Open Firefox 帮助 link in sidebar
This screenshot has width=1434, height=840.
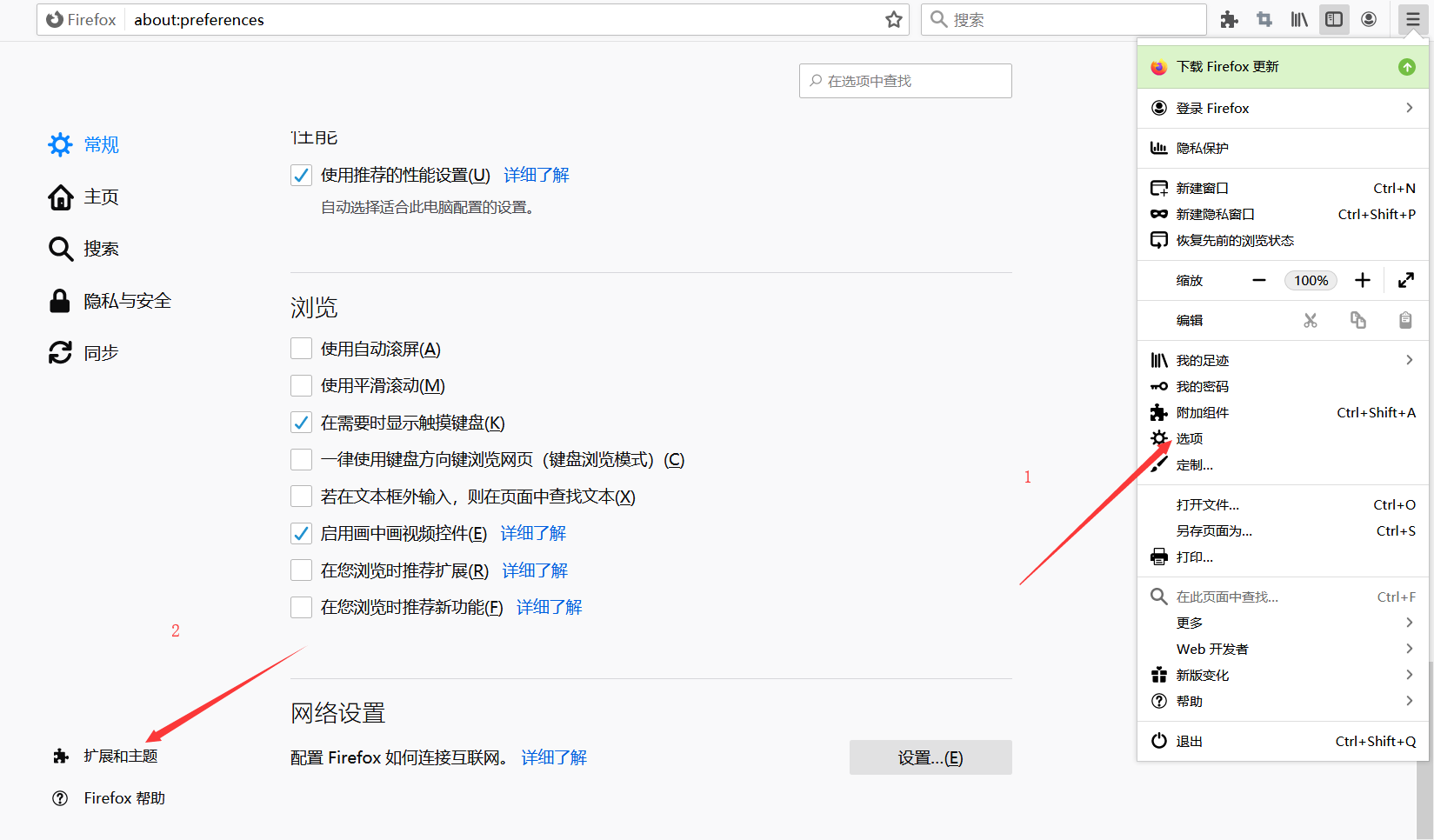tap(109, 798)
